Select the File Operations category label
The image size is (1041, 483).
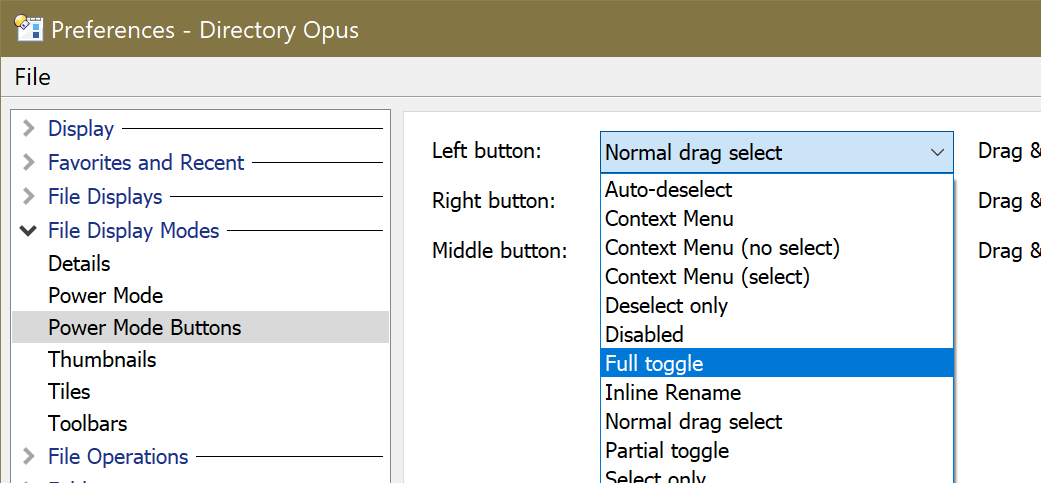118,456
